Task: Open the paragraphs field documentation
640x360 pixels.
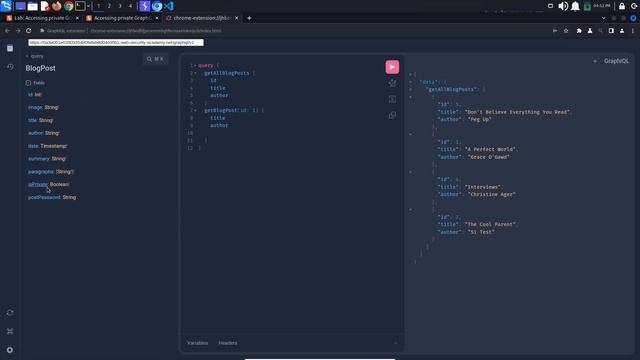Action: (41, 172)
